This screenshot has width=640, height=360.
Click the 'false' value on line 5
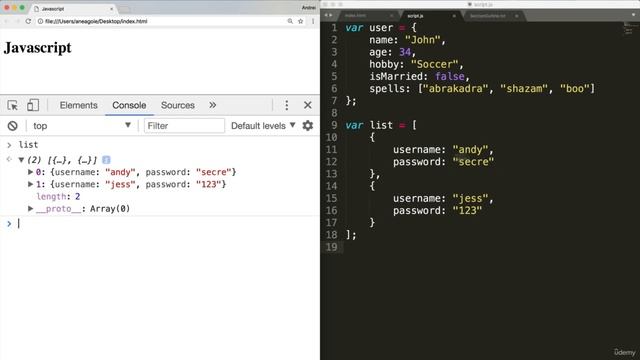[x=450, y=77]
